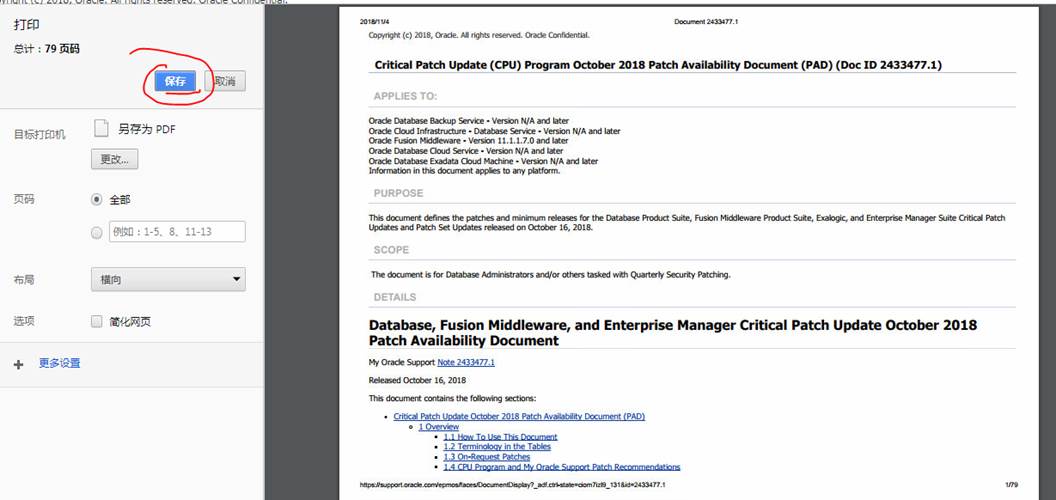Click the 目标打印机 destination label
1056x500 pixels.
pyautogui.click(x=40, y=134)
